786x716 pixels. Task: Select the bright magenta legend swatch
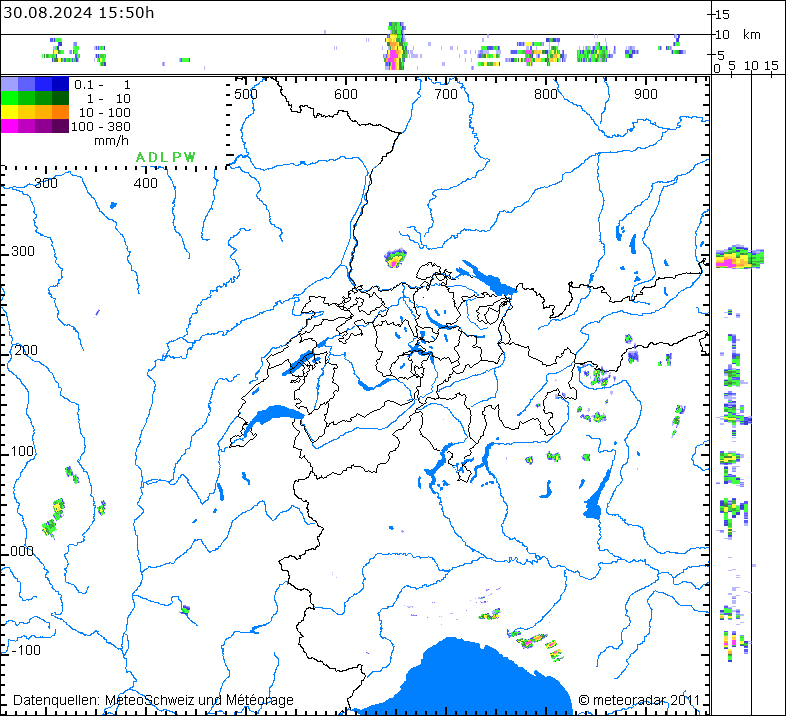[10, 126]
